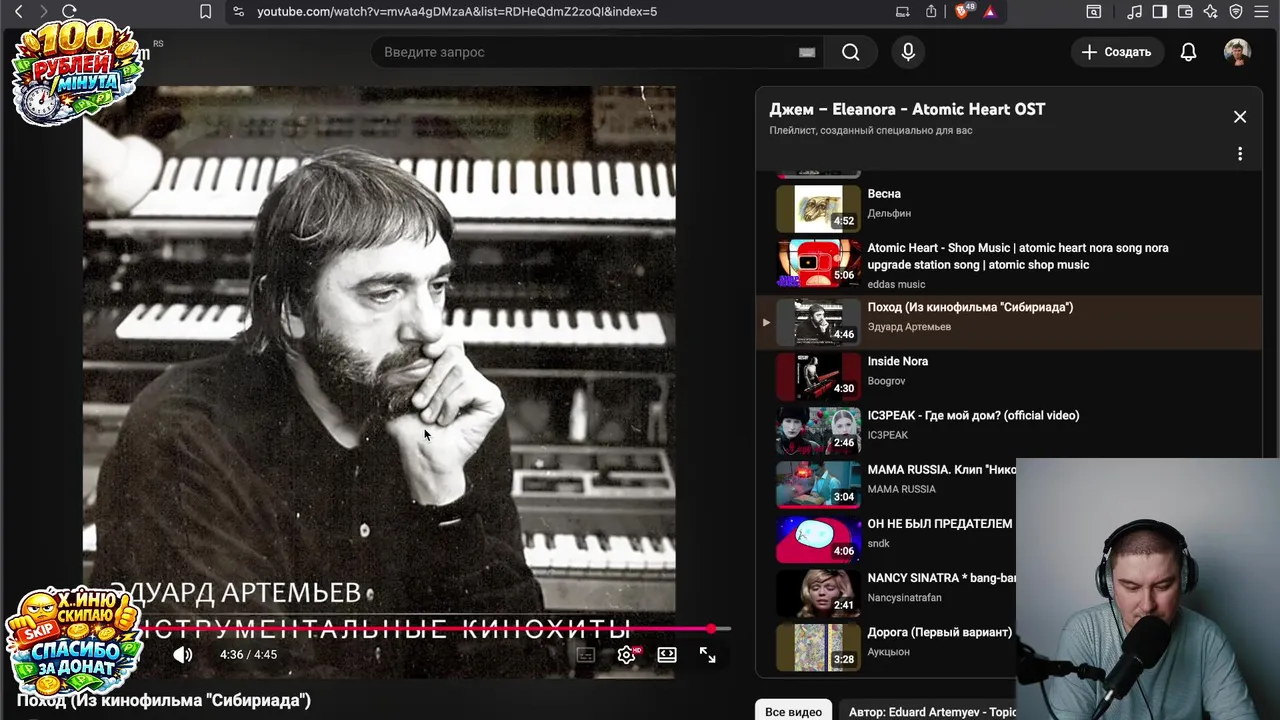Play MAMA RUSSIA clip from playlist

click(x=886, y=484)
